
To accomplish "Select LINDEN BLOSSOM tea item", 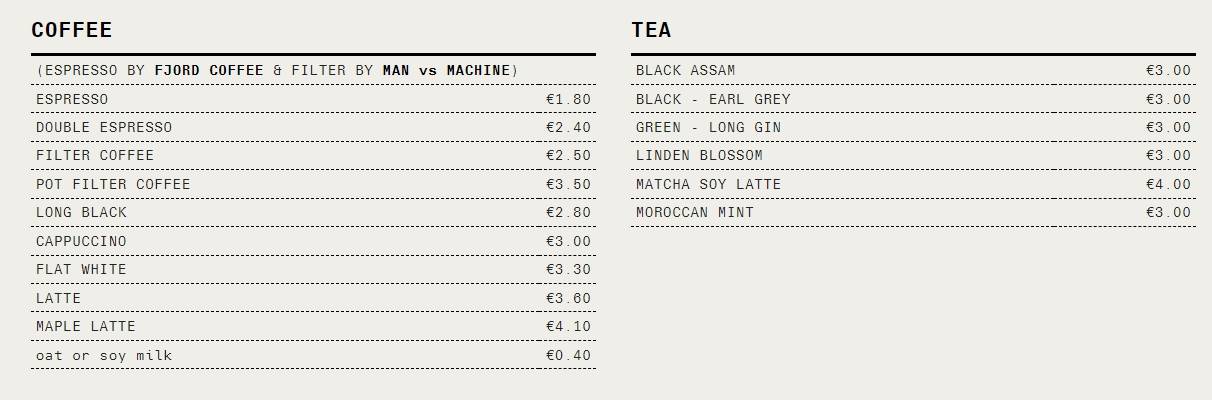I will point(913,156).
